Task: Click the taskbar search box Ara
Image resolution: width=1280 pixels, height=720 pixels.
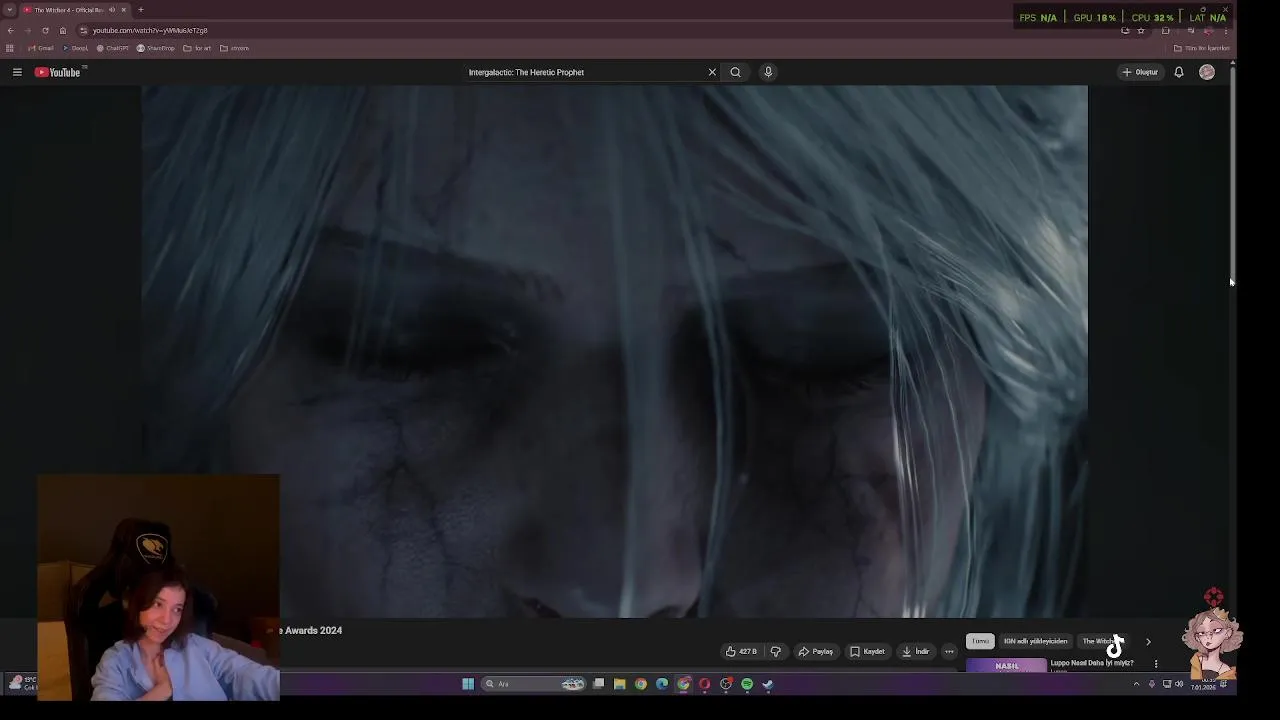Action: tap(533, 684)
